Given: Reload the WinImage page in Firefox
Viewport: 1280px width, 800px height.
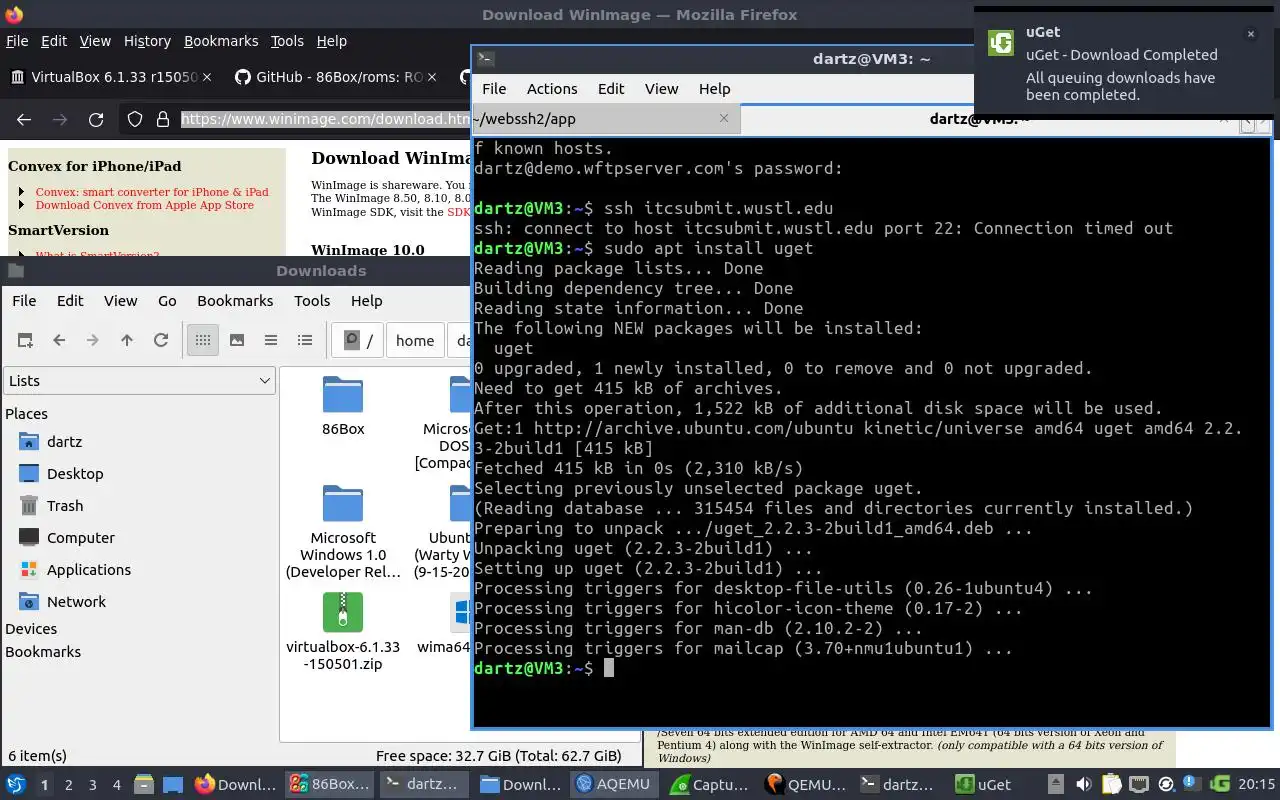Looking at the screenshot, I should pyautogui.click(x=96, y=119).
